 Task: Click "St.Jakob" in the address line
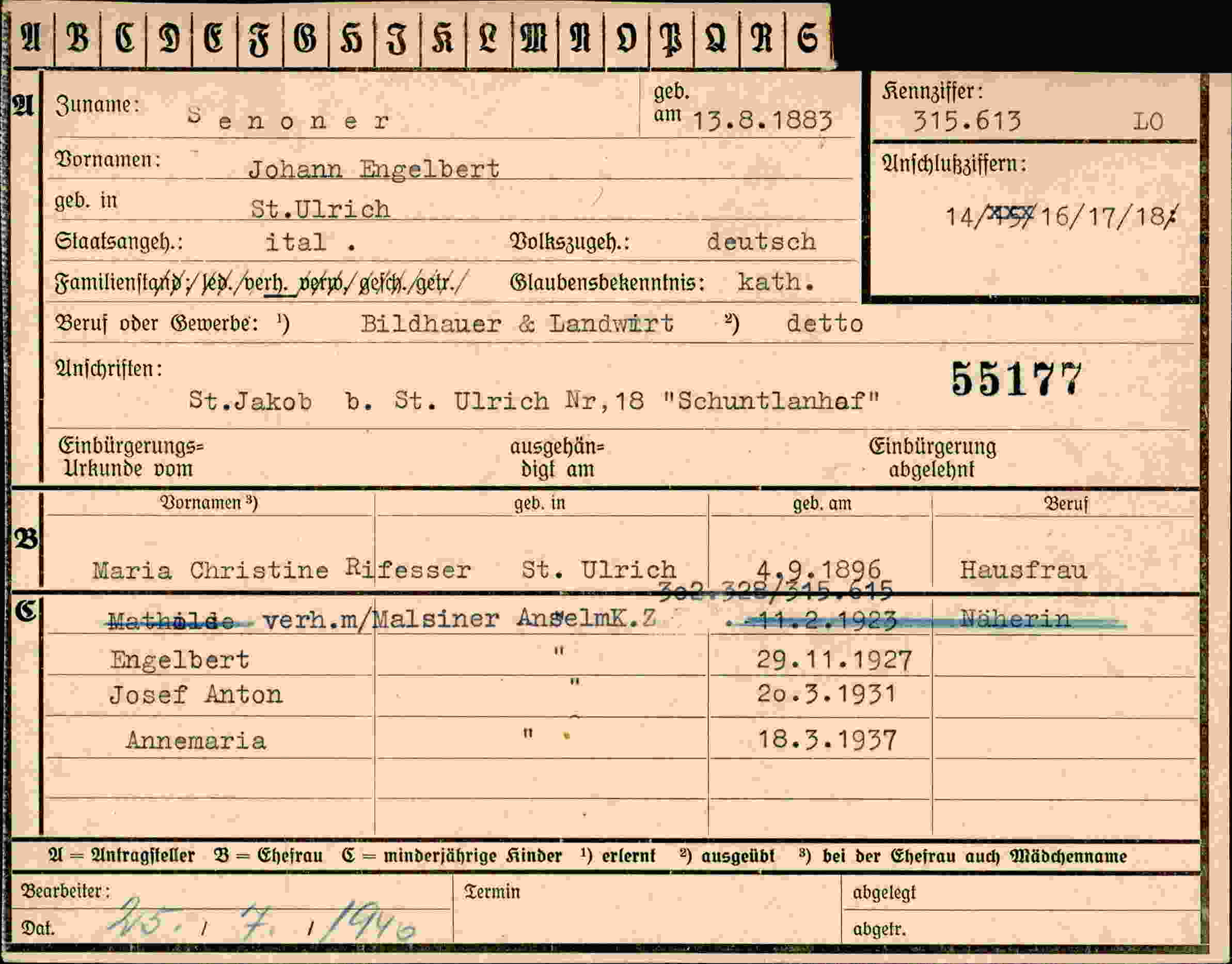(x=250, y=401)
